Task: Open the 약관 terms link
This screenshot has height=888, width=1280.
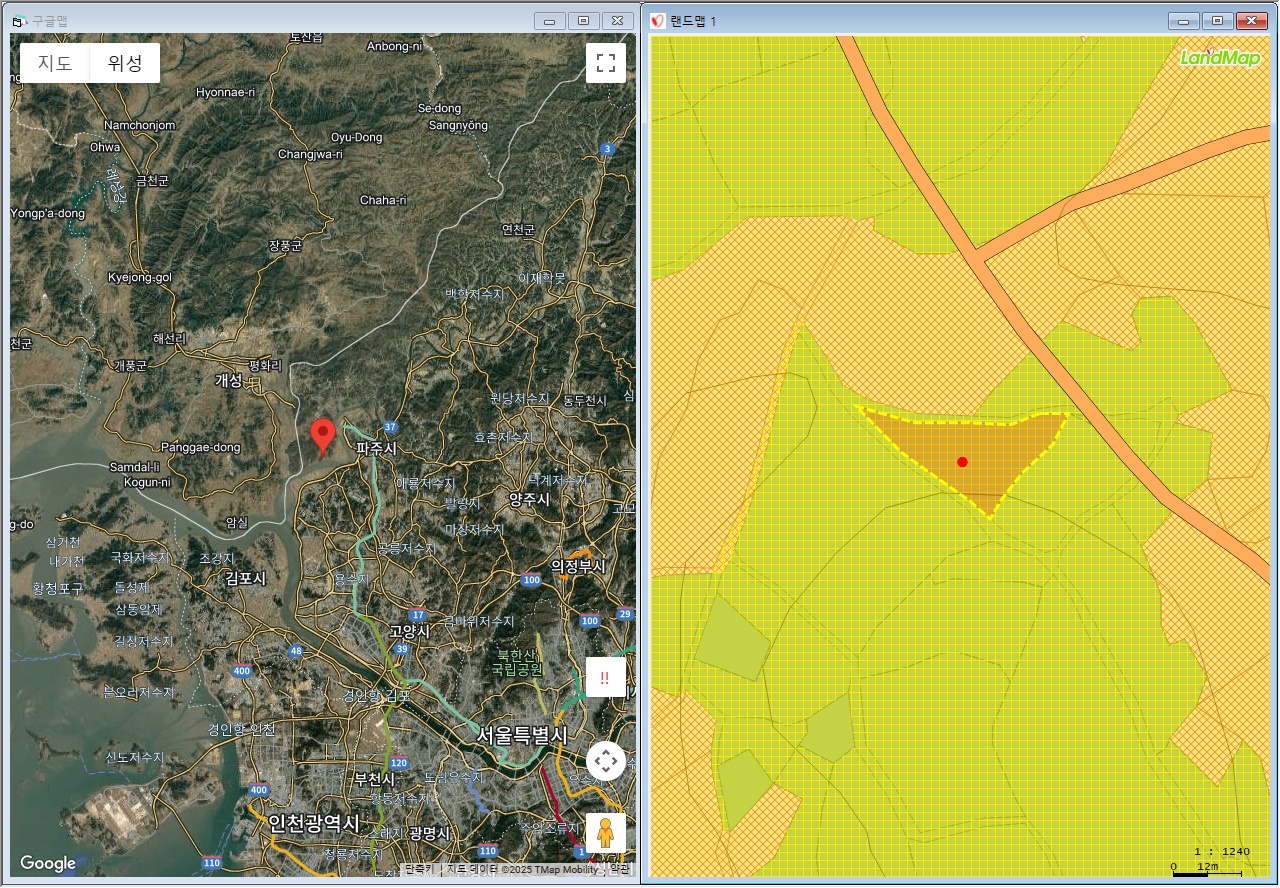Action: coord(620,870)
